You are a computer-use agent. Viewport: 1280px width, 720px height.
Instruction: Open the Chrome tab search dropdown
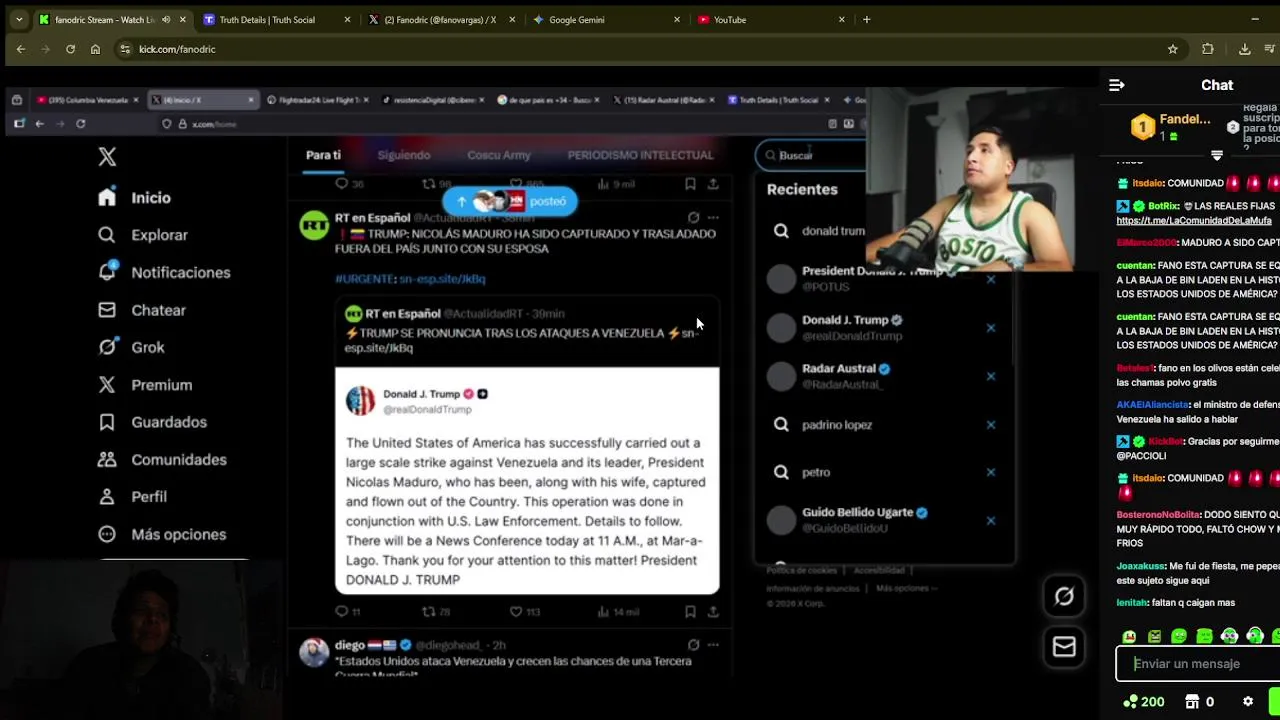pos(18,19)
